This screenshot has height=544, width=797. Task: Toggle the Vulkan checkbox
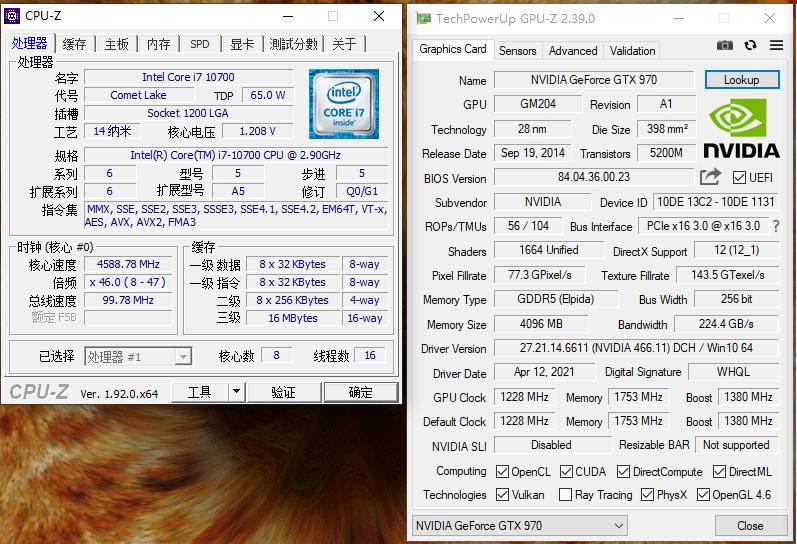(x=502, y=495)
